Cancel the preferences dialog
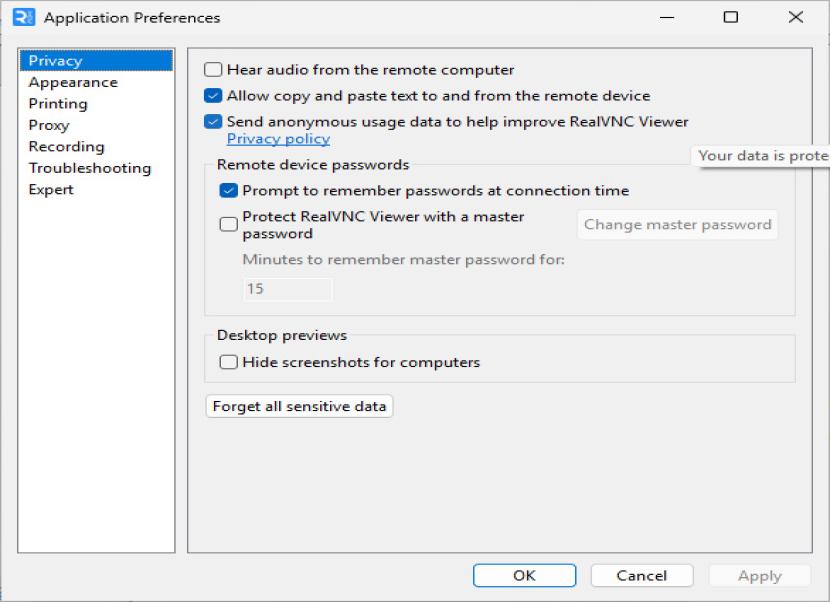Viewport: 830px width, 602px height. pyautogui.click(x=641, y=575)
